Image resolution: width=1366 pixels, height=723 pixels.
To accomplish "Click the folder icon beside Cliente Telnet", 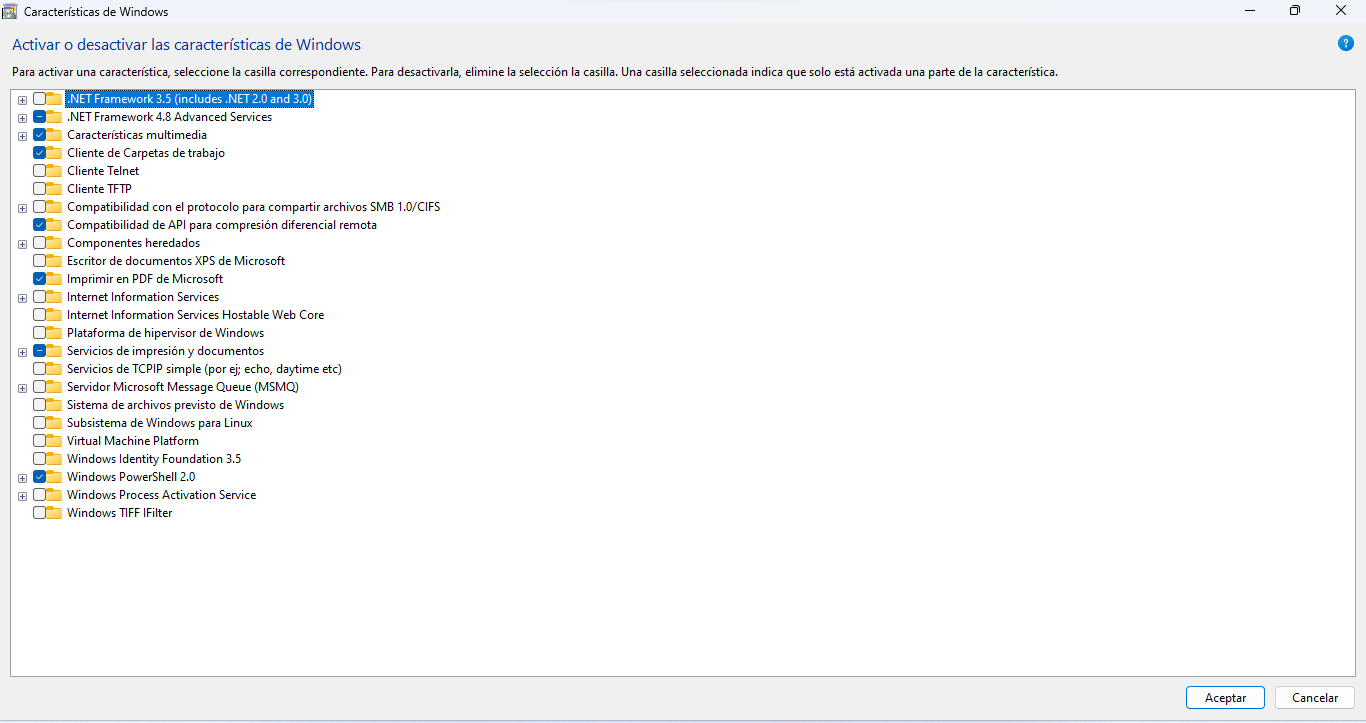I will click(x=54, y=171).
